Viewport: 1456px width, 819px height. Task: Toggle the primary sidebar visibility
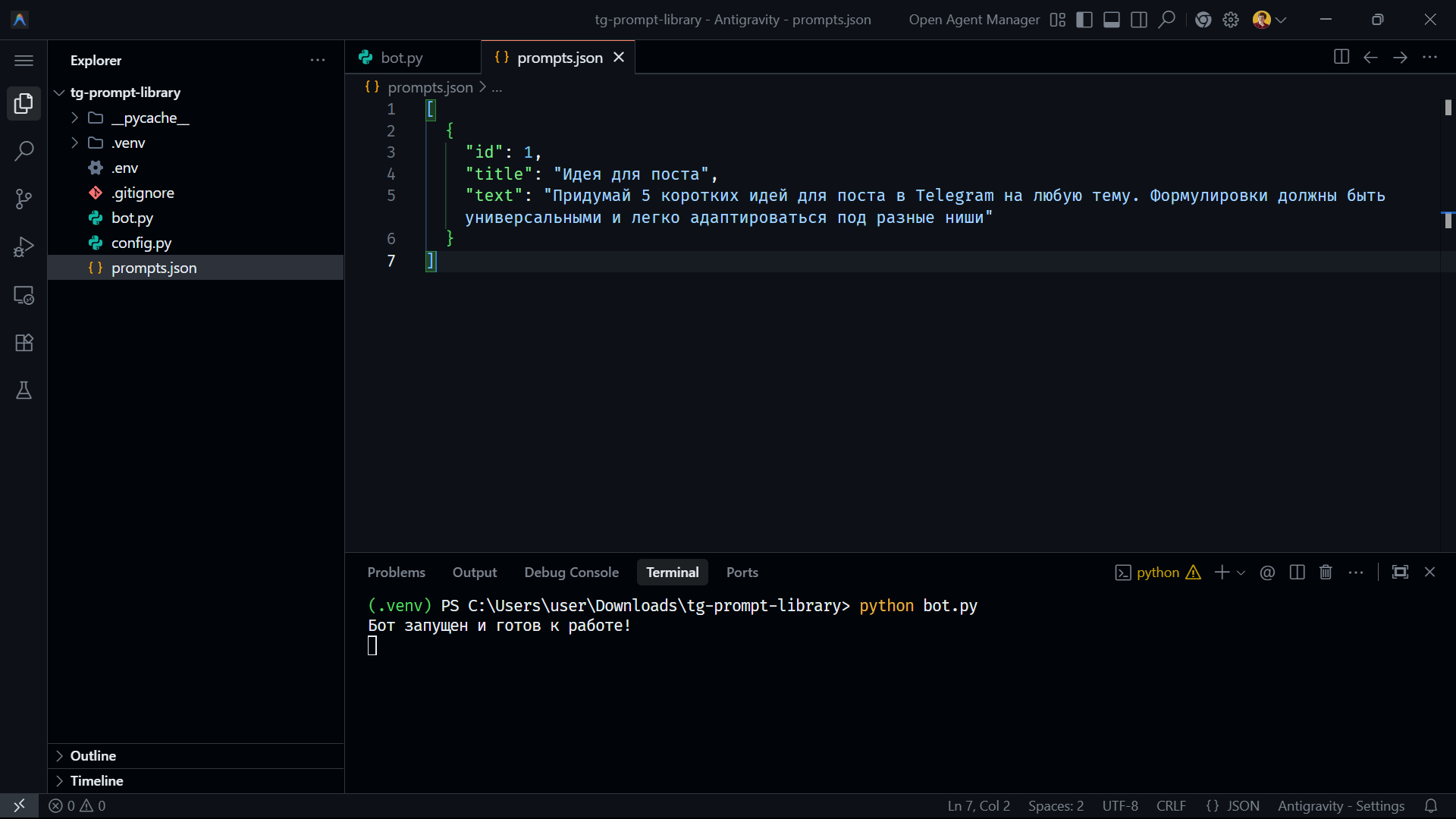1084,20
